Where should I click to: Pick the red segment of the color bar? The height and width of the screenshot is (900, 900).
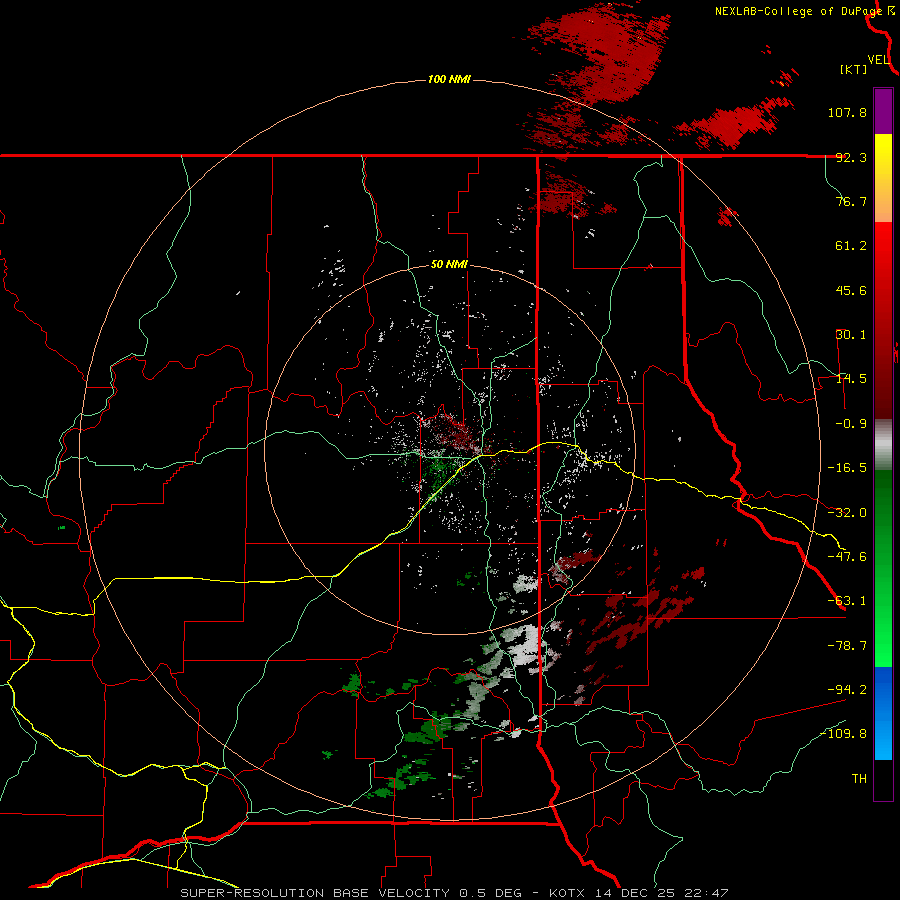point(883,320)
